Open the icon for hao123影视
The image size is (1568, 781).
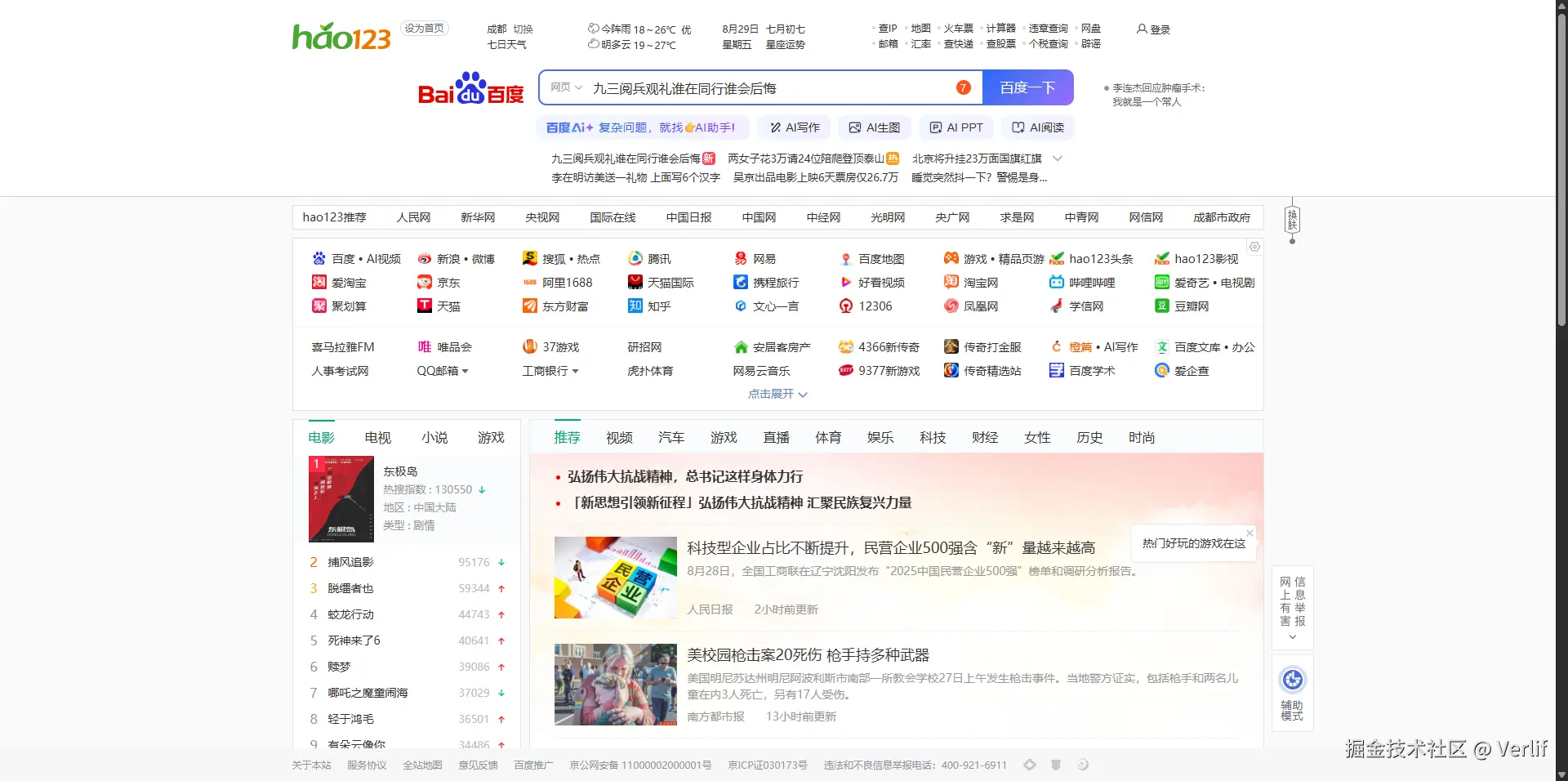point(1161,259)
